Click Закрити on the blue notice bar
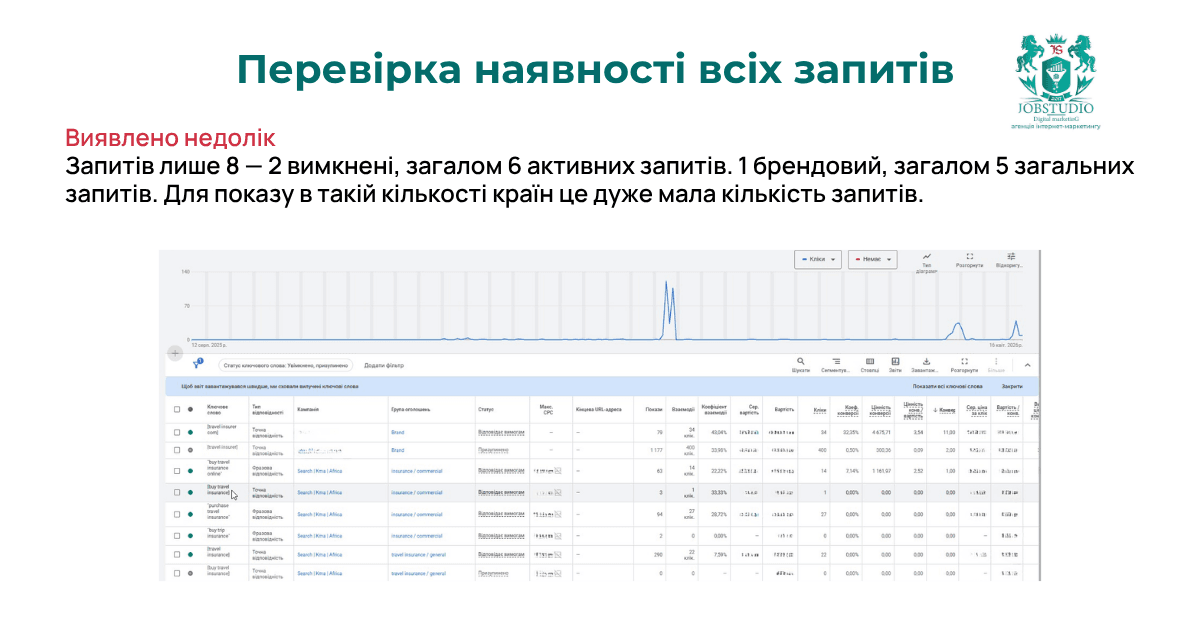The width and height of the screenshot is (1200, 628). coord(1013,386)
